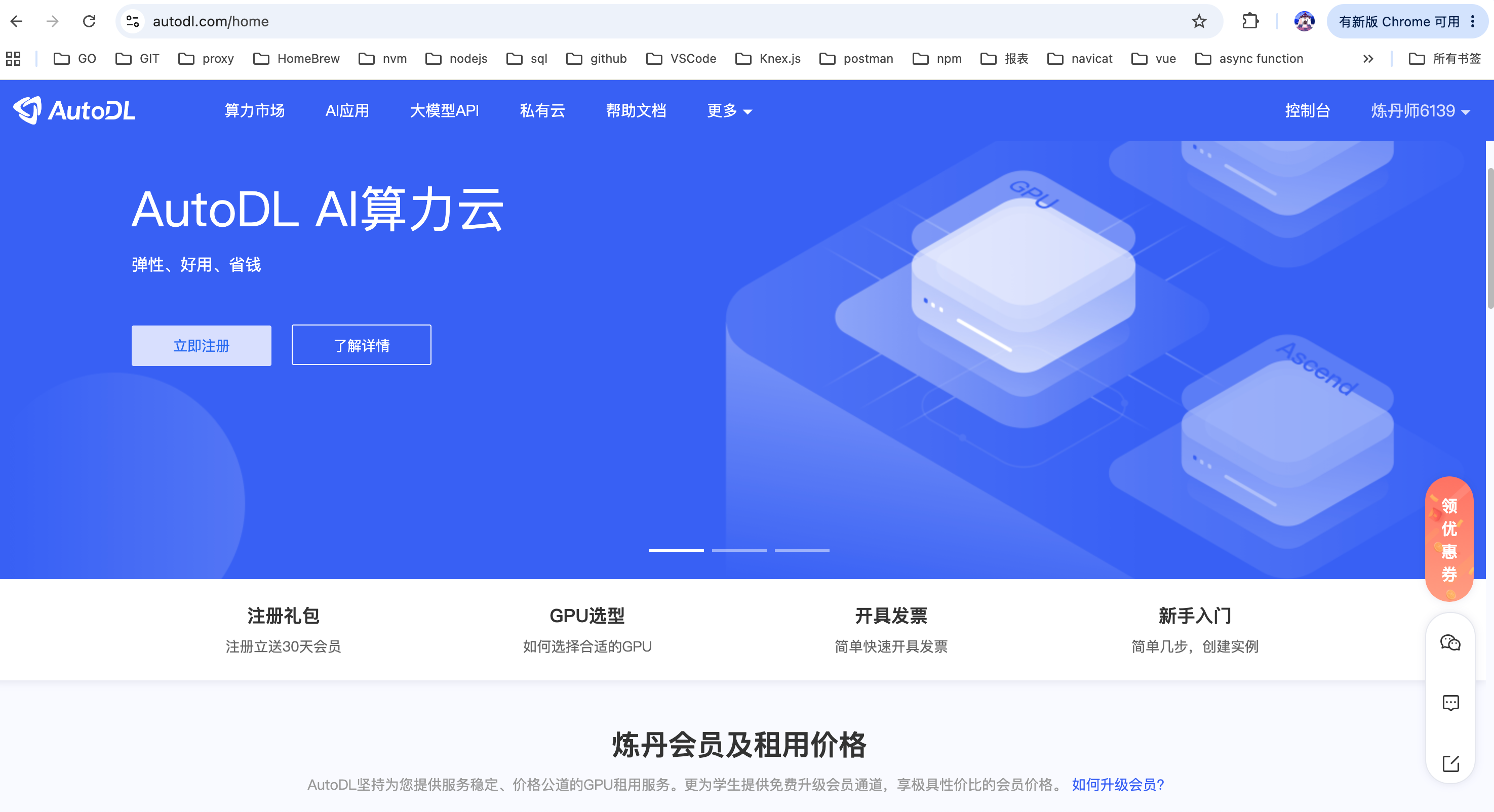Open the nodejs bookmark folder
The width and height of the screenshot is (1494, 812).
point(456,59)
